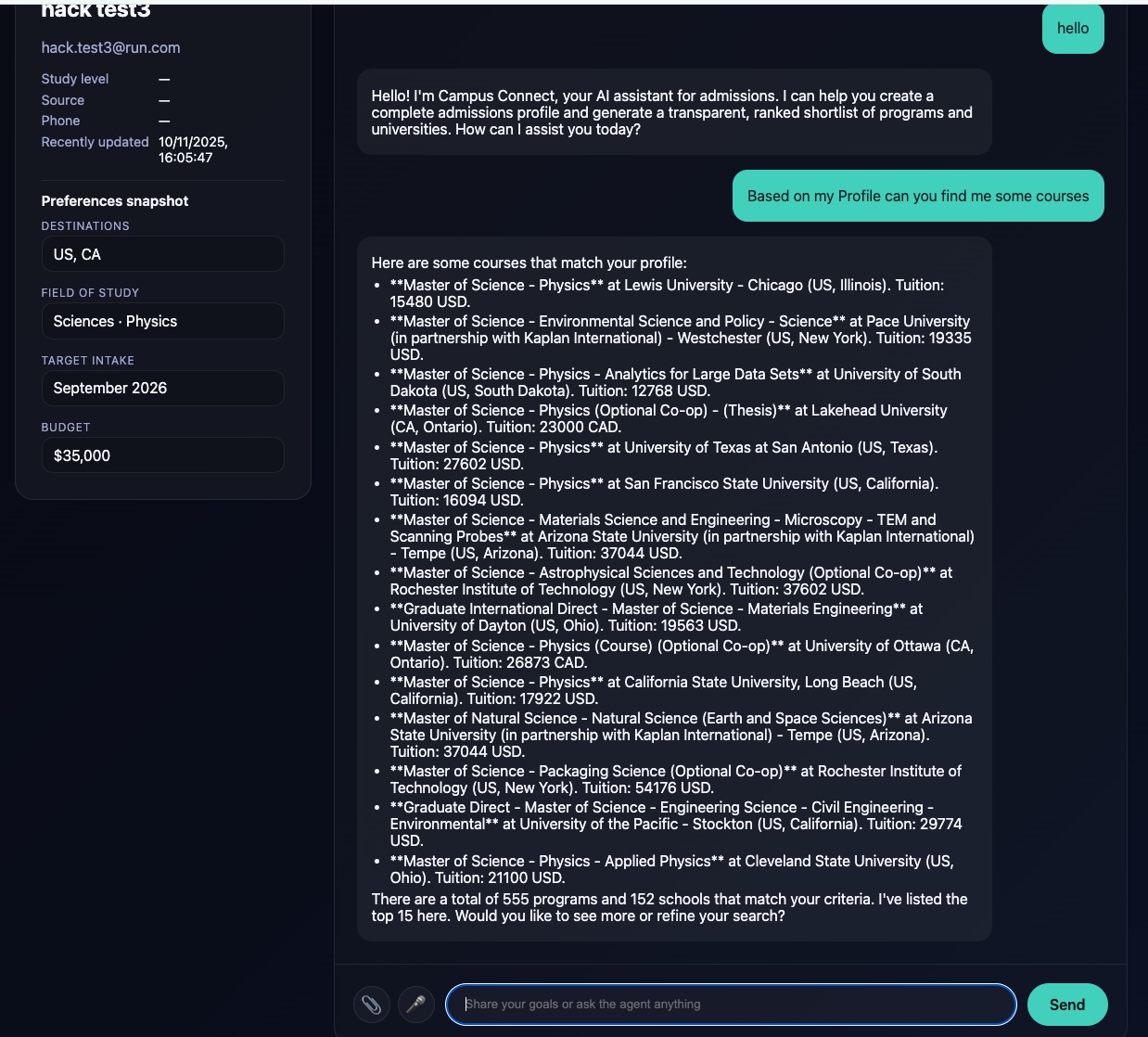Select the Target Intake field 'September 2026'
Image resolution: width=1148 pixels, height=1037 pixels.
pos(162,388)
